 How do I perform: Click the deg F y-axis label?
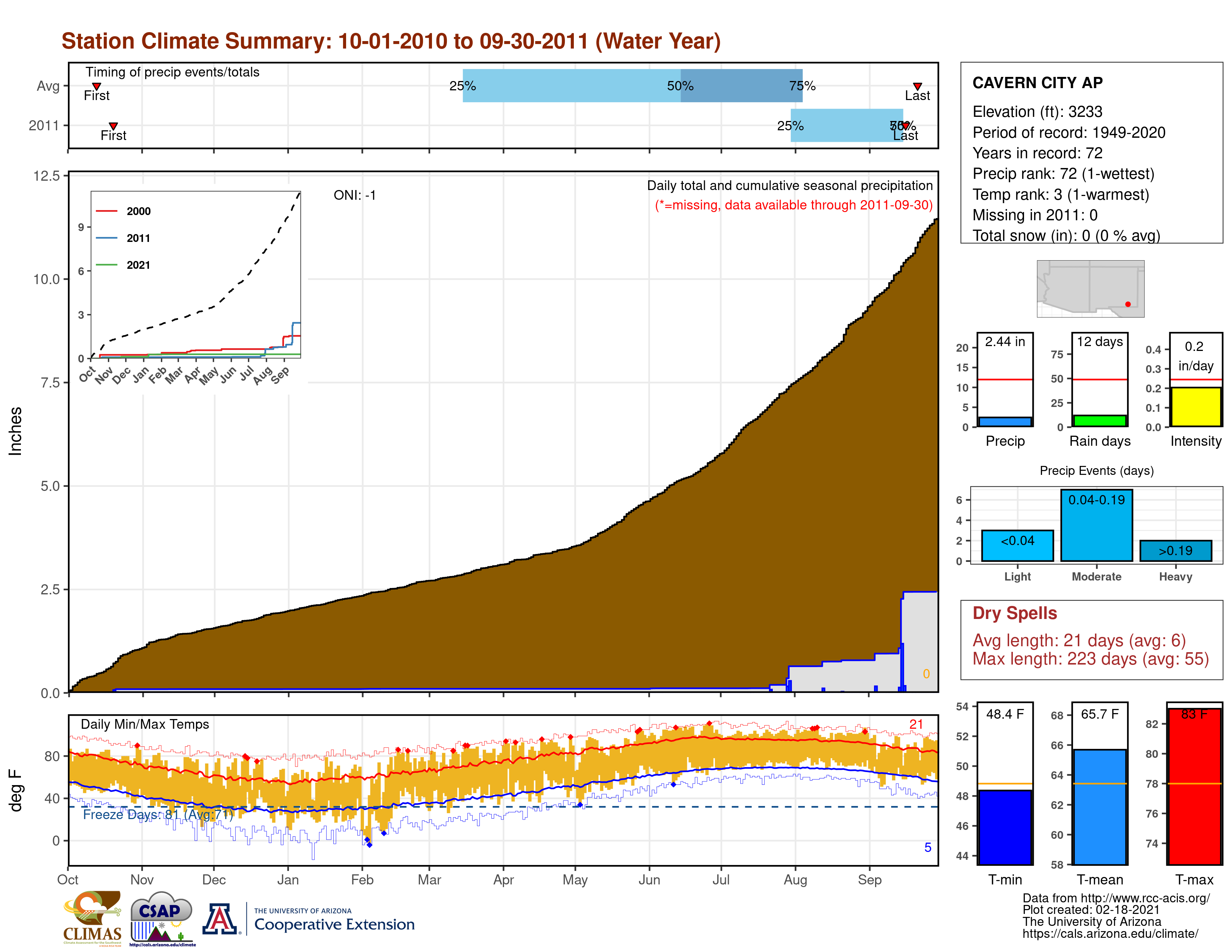[x=16, y=790]
